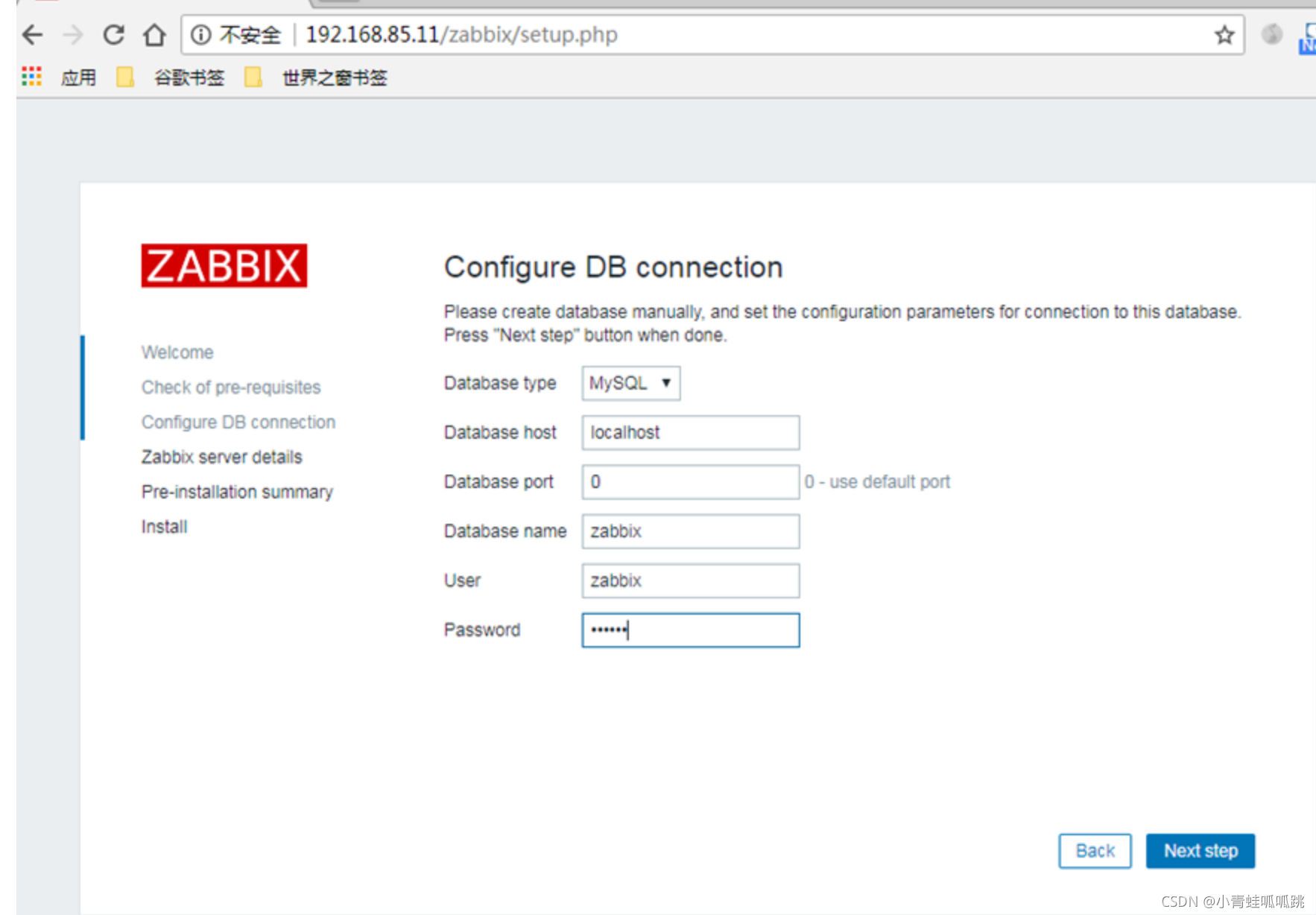Viewport: 1316px width, 915px height.
Task: Select Configure DB connection step in sidebar
Action: pos(238,422)
